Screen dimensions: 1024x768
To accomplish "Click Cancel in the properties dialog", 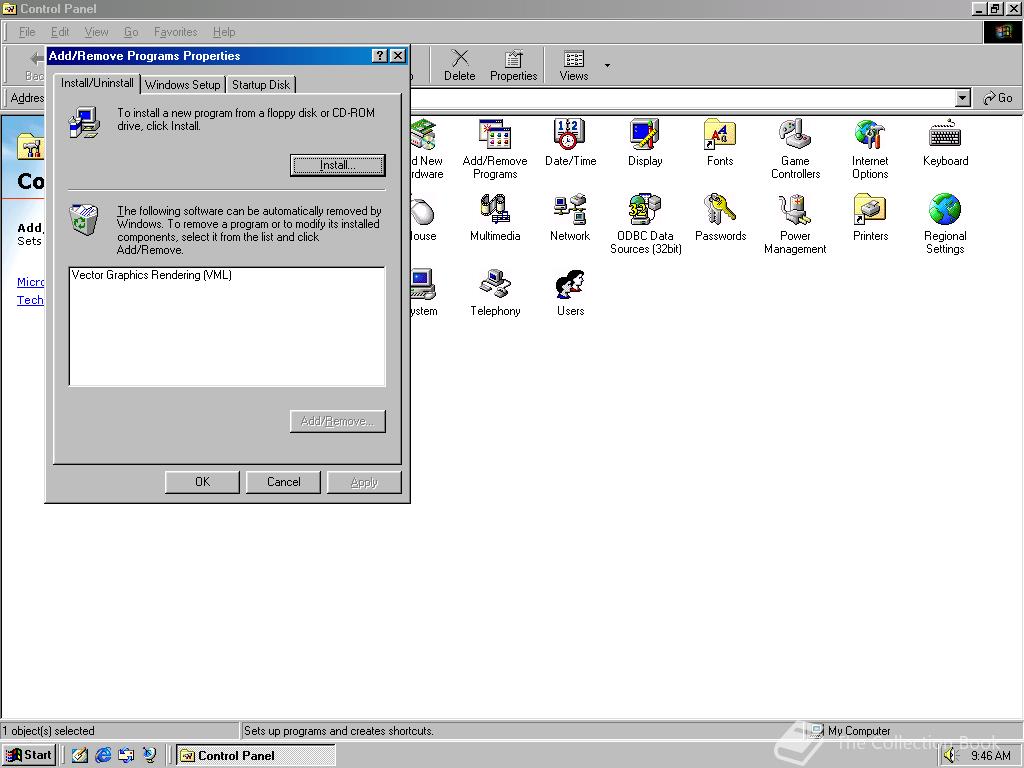I will [x=283, y=482].
